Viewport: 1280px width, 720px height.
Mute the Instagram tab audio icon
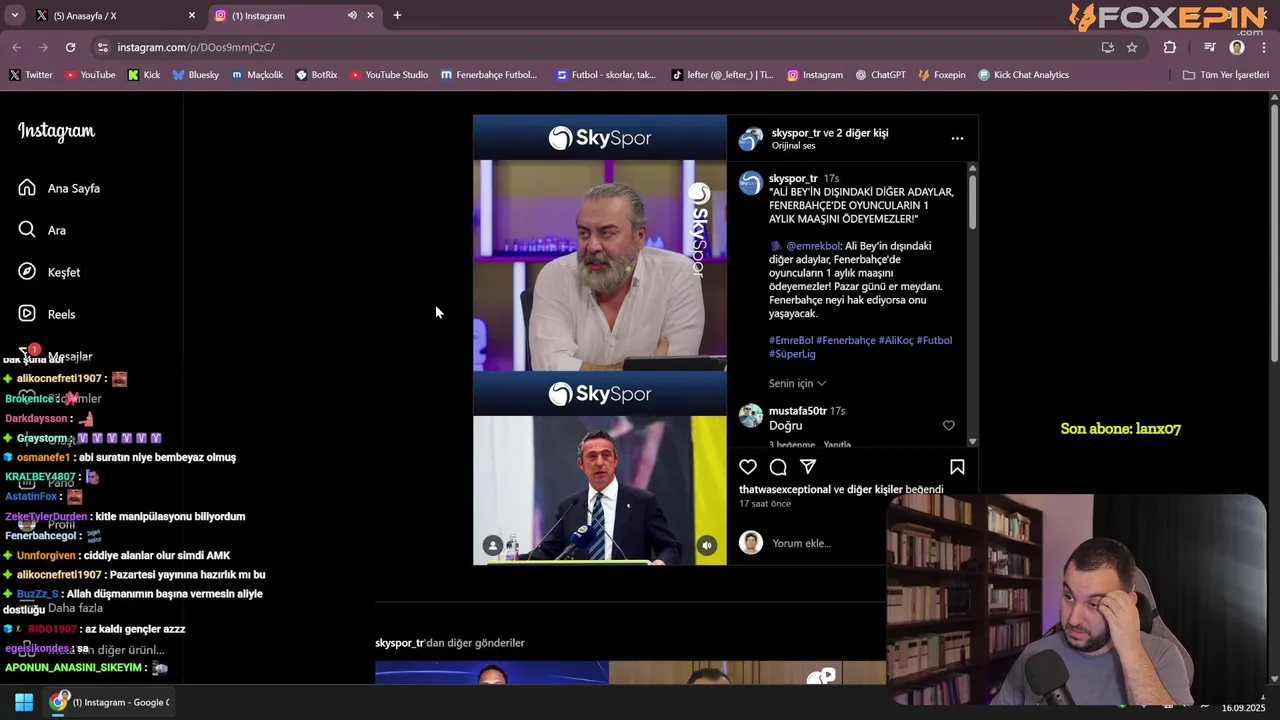[x=352, y=15]
